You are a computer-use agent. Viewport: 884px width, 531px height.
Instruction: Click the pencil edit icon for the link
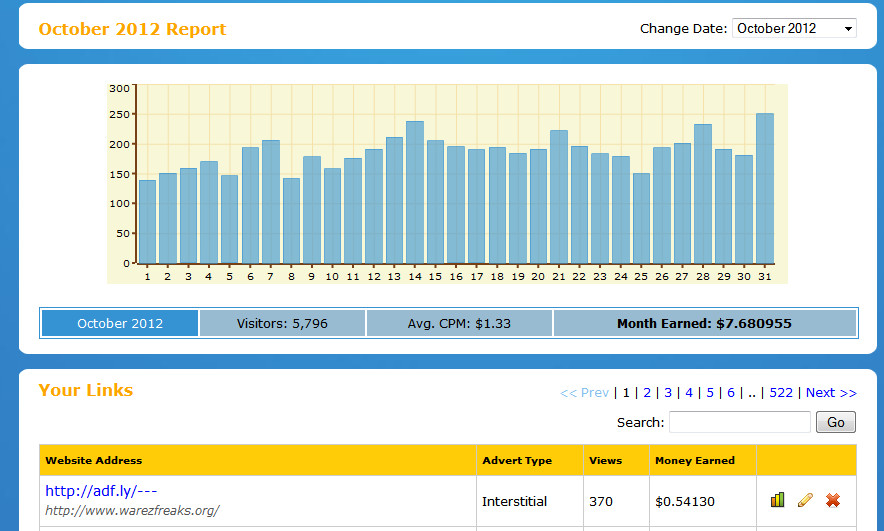(805, 500)
